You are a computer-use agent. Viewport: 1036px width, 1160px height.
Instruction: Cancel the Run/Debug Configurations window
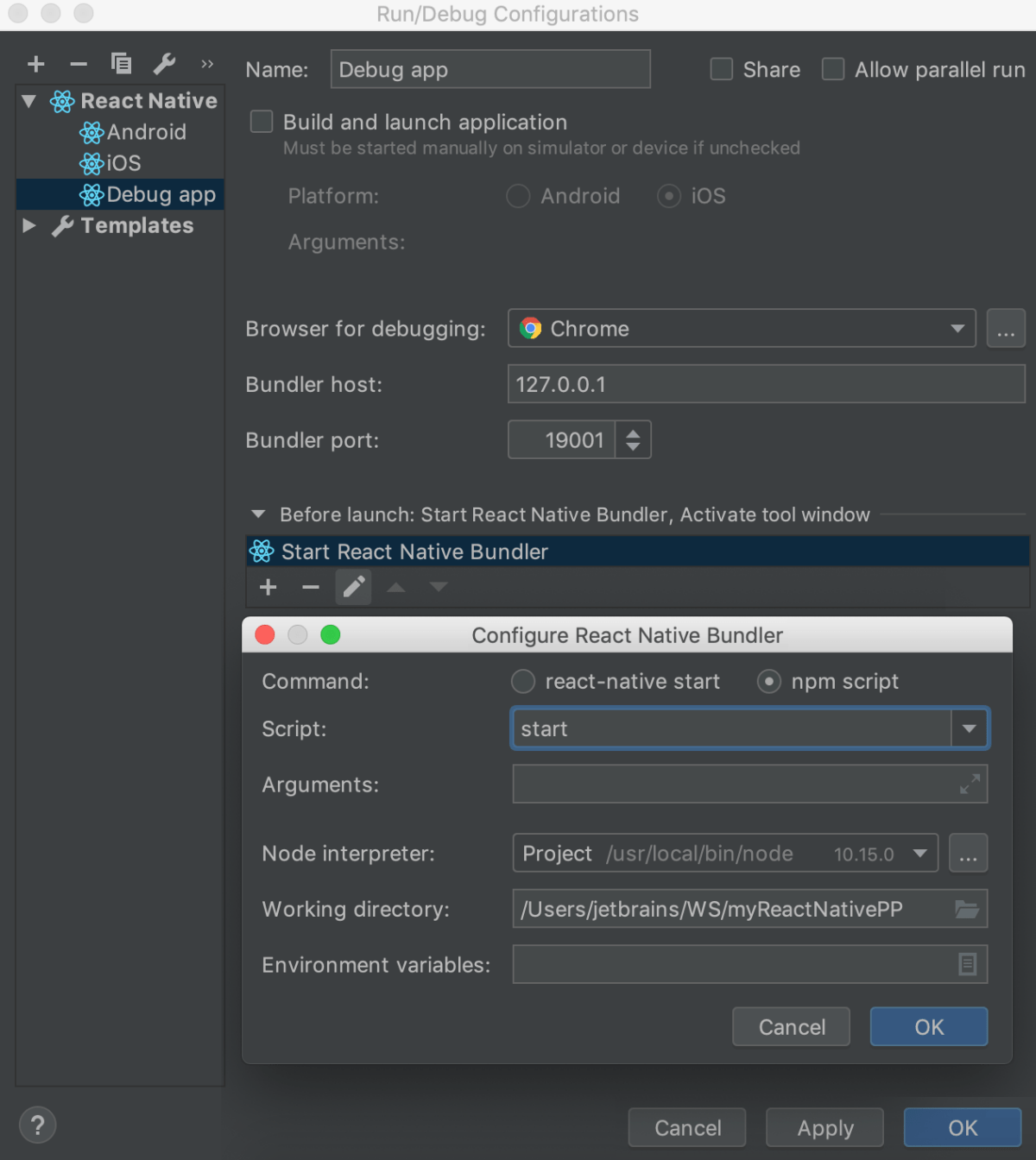coord(687,1127)
